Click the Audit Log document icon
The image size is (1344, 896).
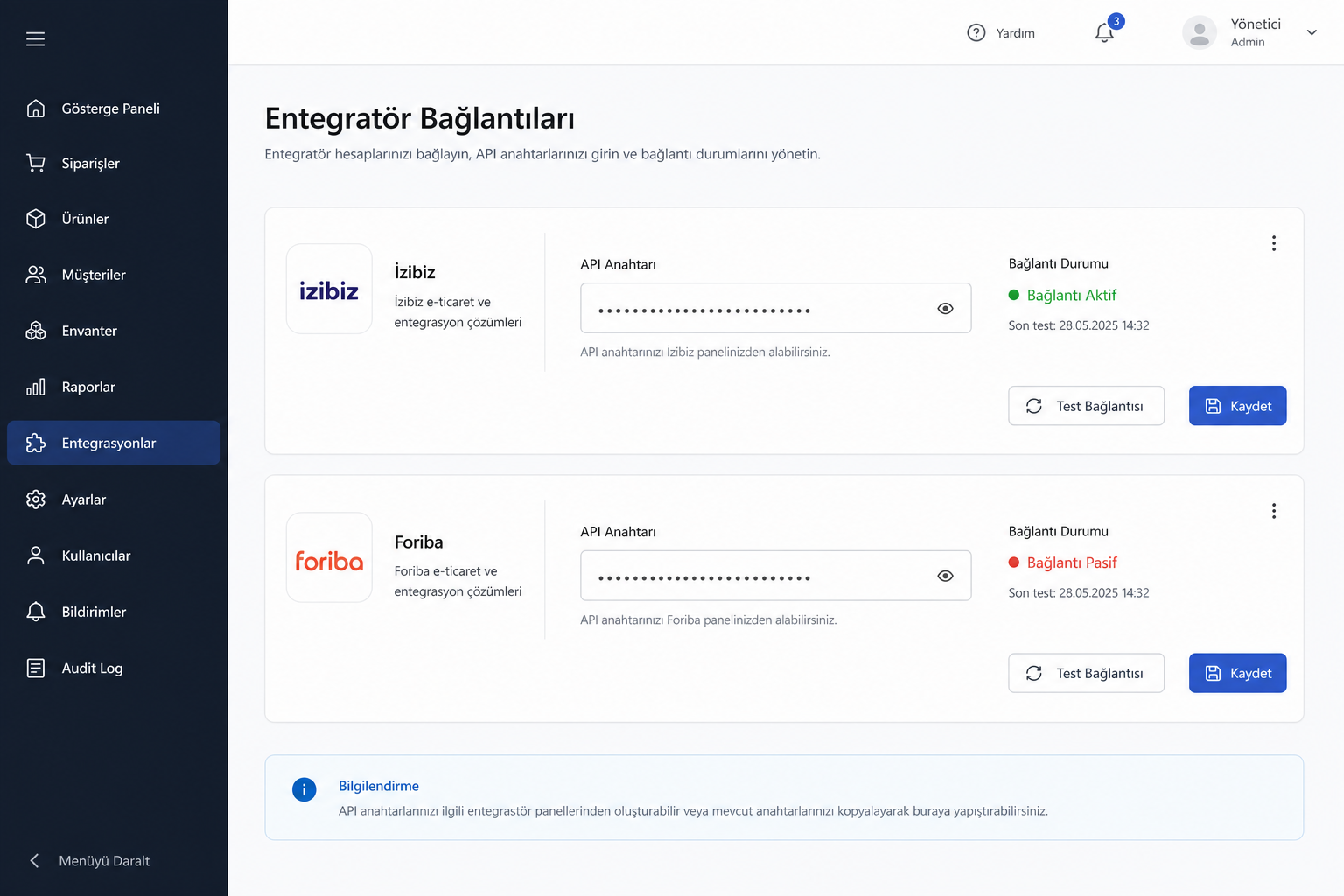tap(36, 668)
